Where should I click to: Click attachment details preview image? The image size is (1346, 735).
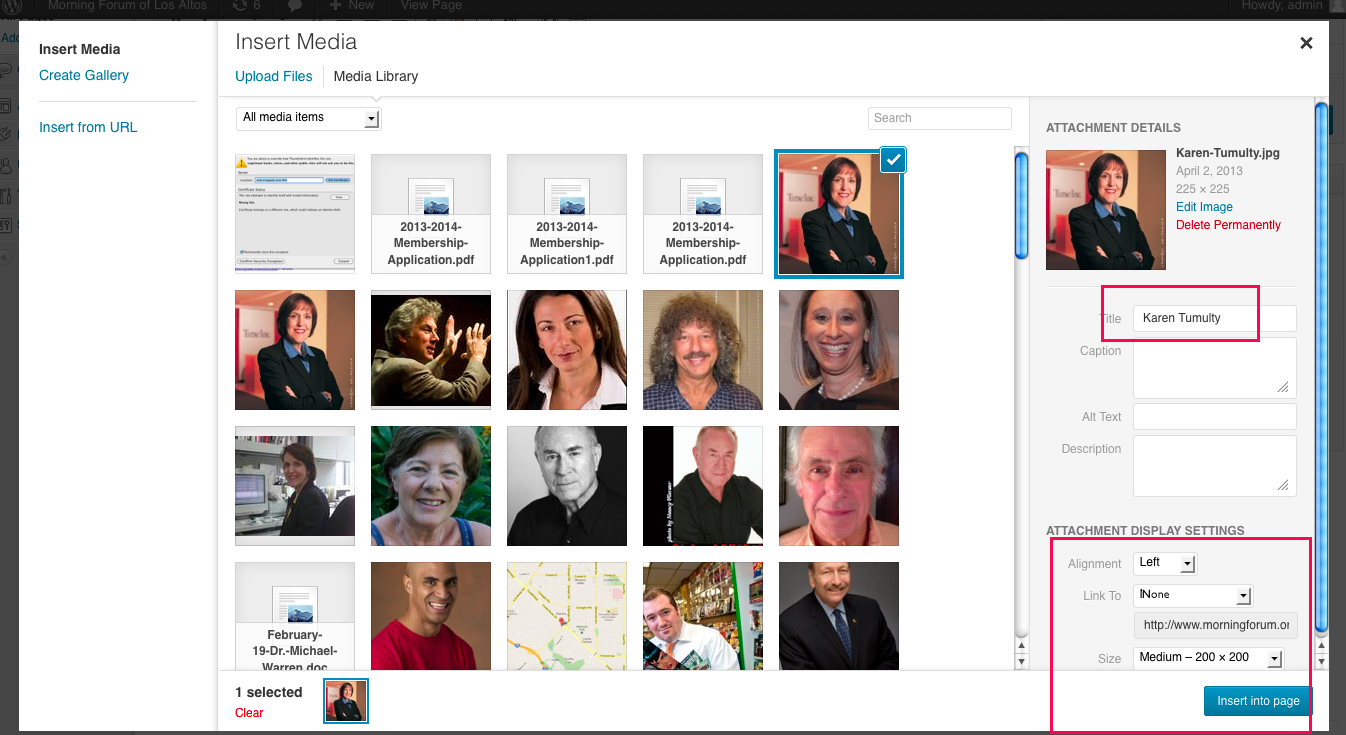(1106, 210)
